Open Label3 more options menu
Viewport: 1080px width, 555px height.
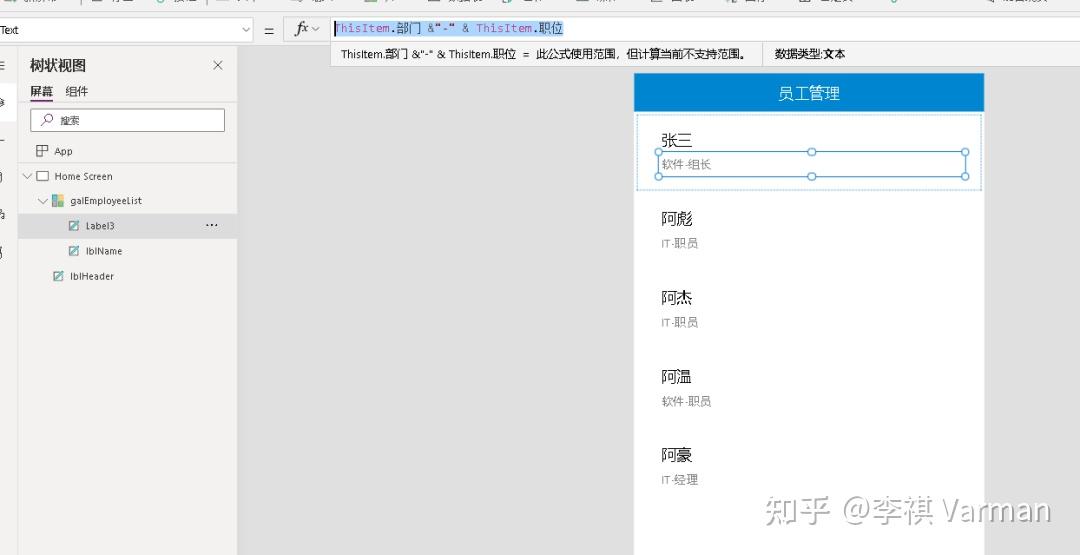(x=211, y=226)
